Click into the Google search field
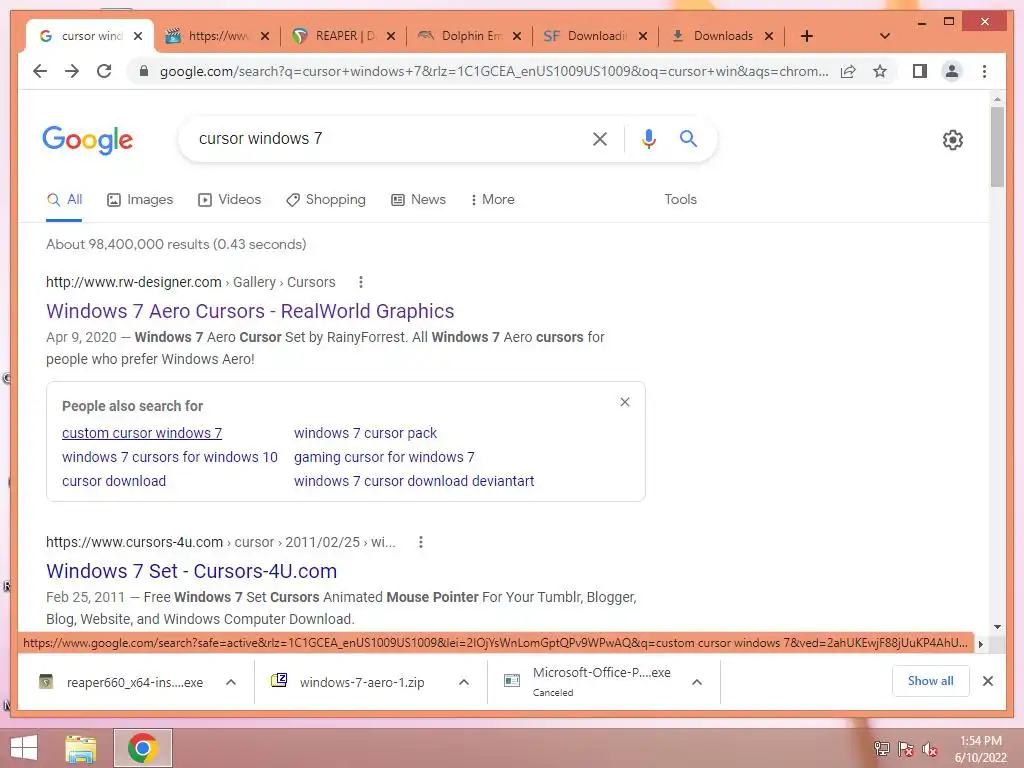 pos(385,138)
